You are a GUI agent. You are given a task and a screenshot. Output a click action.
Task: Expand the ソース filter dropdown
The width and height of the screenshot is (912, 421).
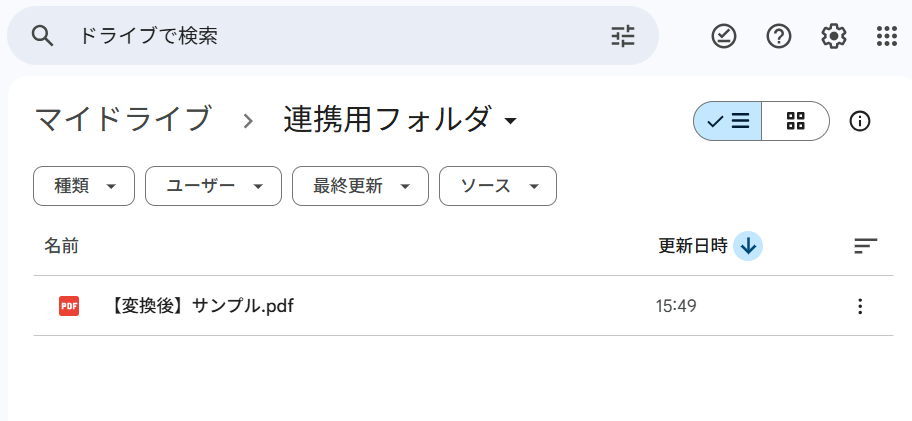click(x=497, y=186)
